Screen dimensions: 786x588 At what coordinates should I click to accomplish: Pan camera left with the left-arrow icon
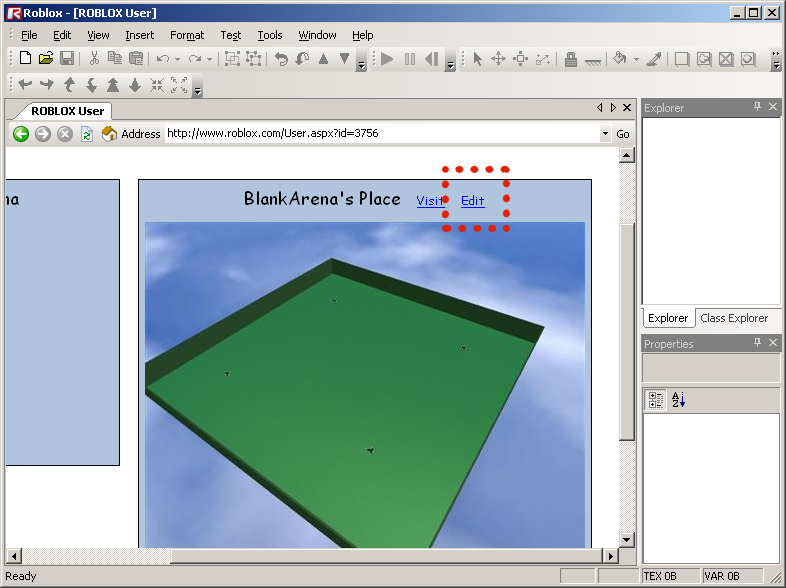(x=25, y=85)
